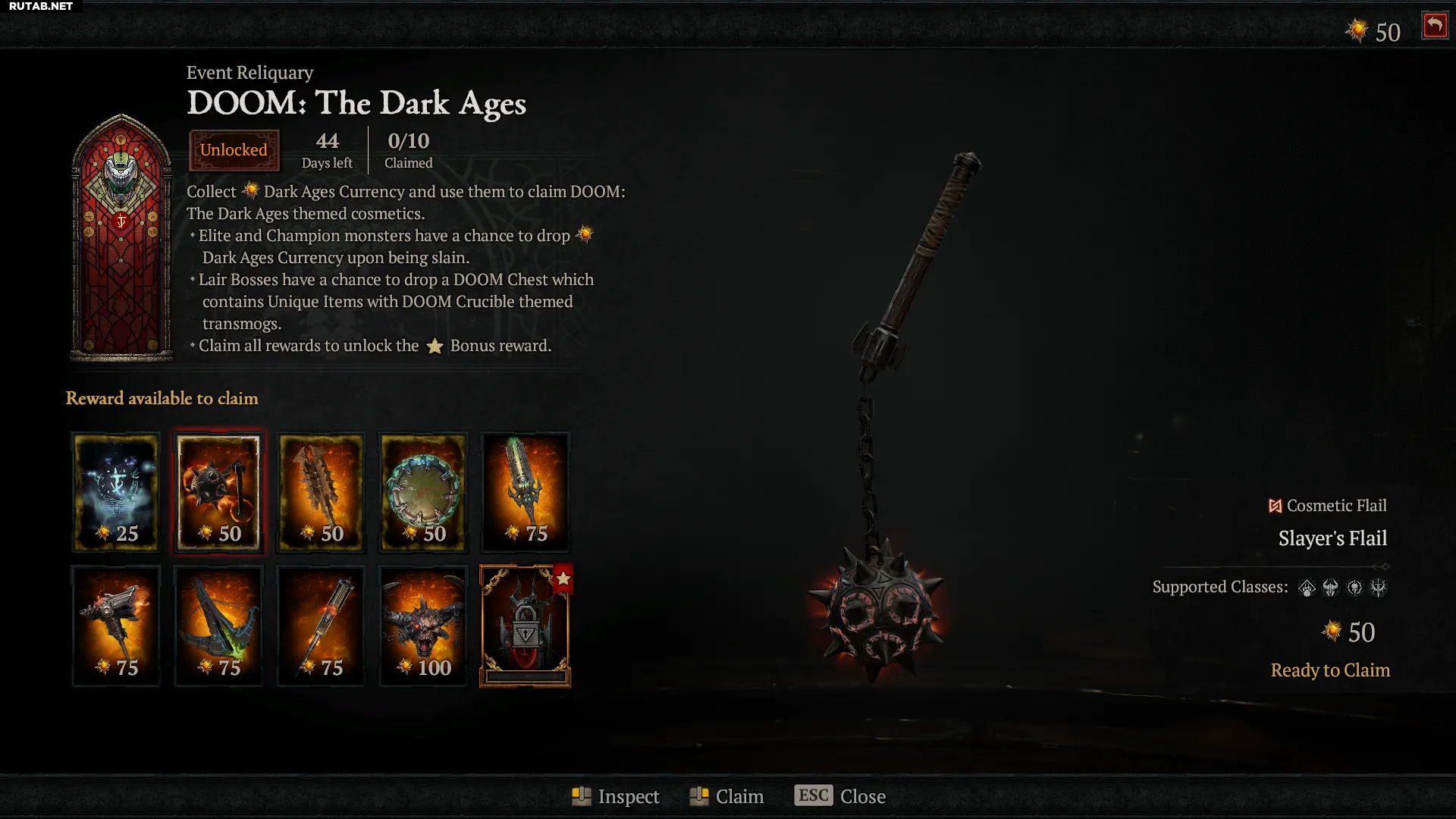Click the stained glass DOOM reliquary emblem

click(x=121, y=237)
